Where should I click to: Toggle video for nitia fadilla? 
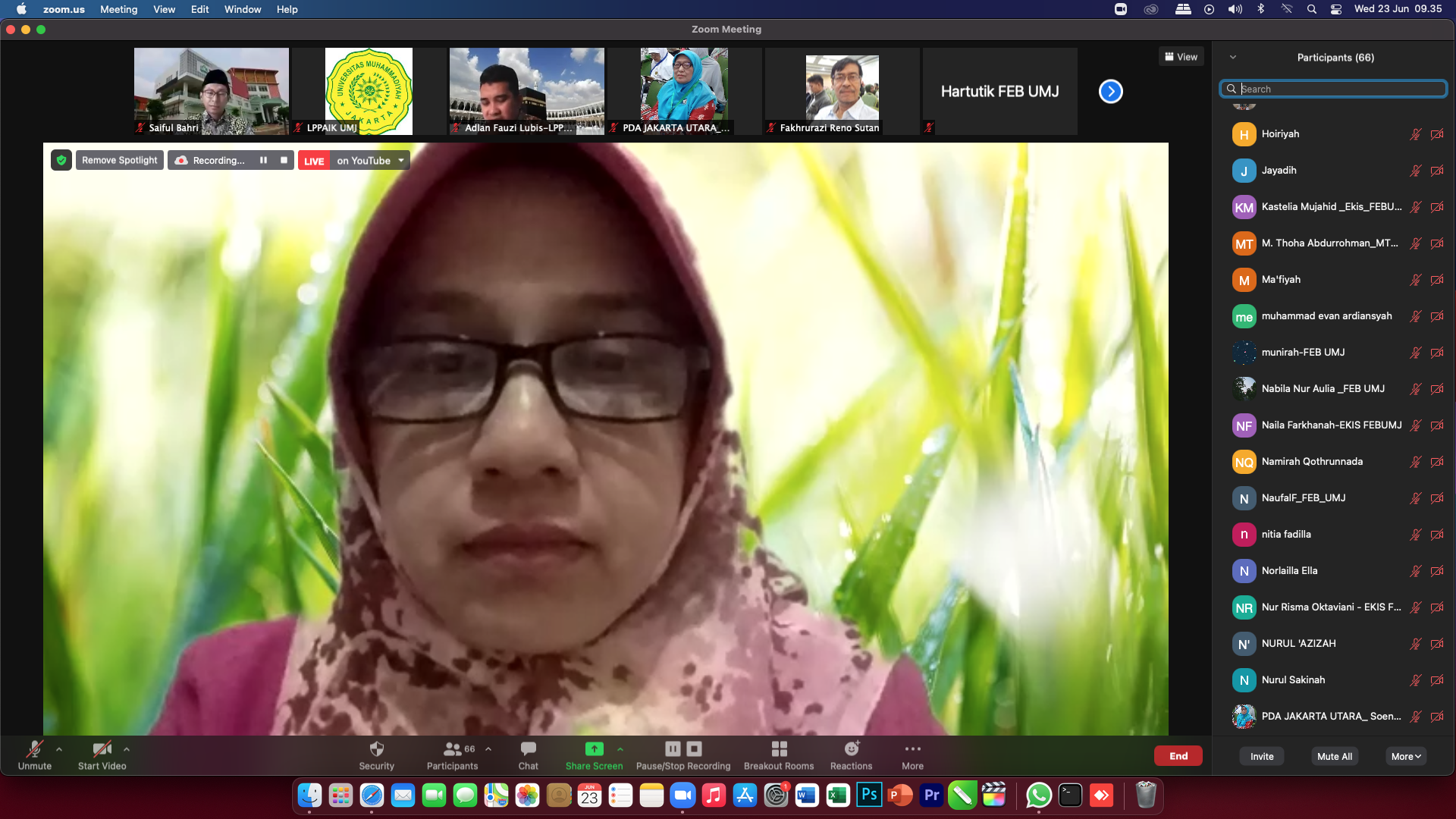tap(1437, 535)
